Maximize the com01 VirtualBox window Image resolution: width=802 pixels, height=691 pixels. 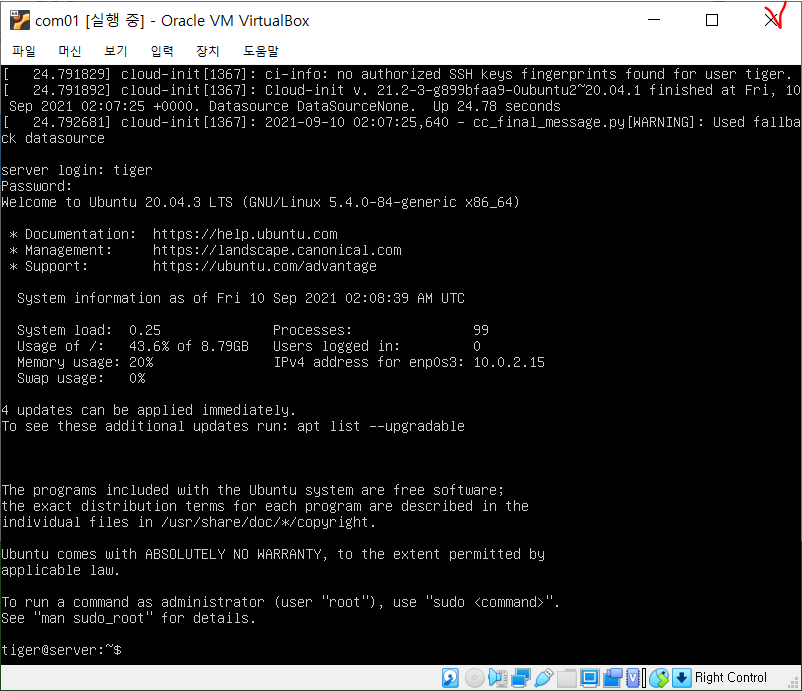click(x=711, y=20)
